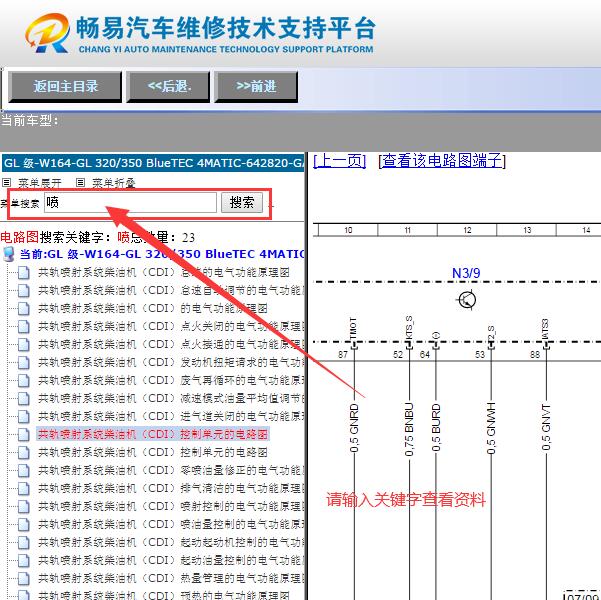Click column header 11 in circuit diagram
The height and width of the screenshot is (600, 601).
(x=407, y=230)
